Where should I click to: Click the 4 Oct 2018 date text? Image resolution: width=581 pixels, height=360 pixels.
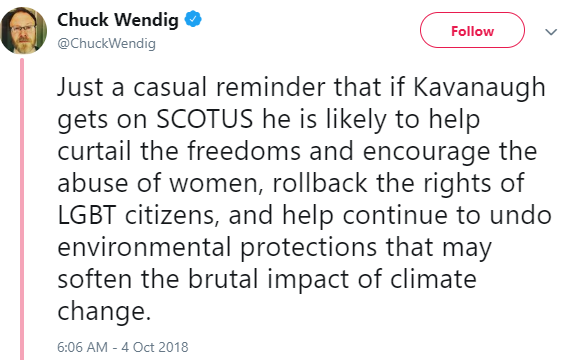155,347
